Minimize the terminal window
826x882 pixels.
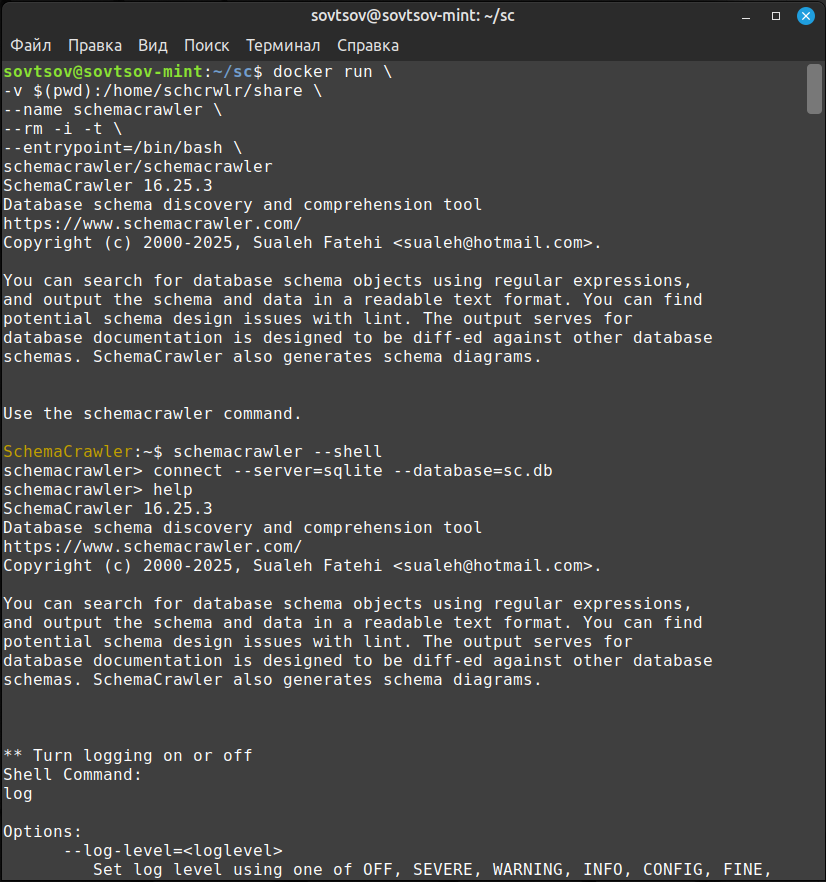746,16
